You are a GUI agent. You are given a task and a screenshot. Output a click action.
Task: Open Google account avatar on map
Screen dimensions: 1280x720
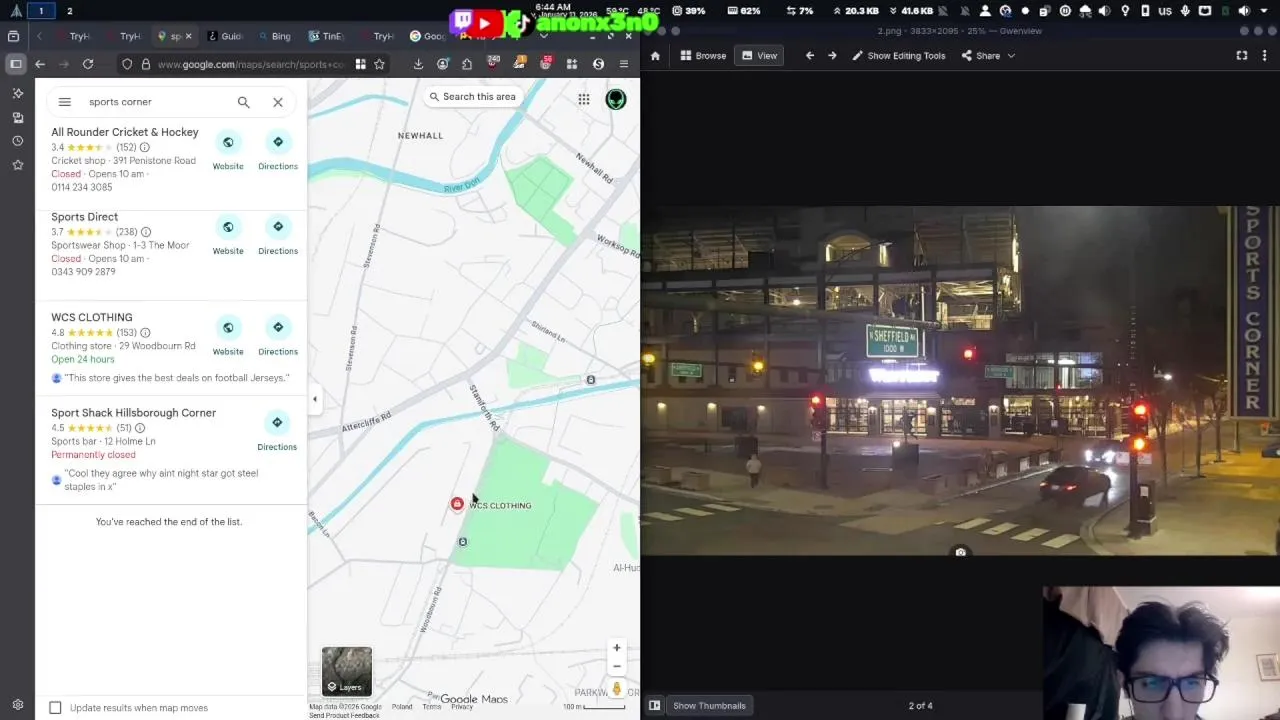[616, 99]
